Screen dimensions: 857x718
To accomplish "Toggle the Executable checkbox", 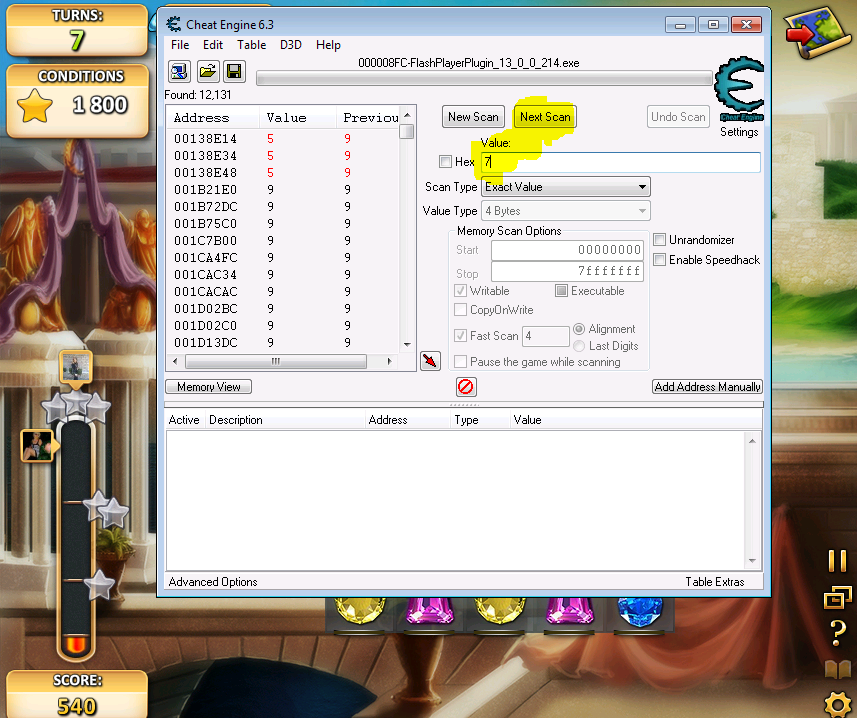I will tap(561, 291).
